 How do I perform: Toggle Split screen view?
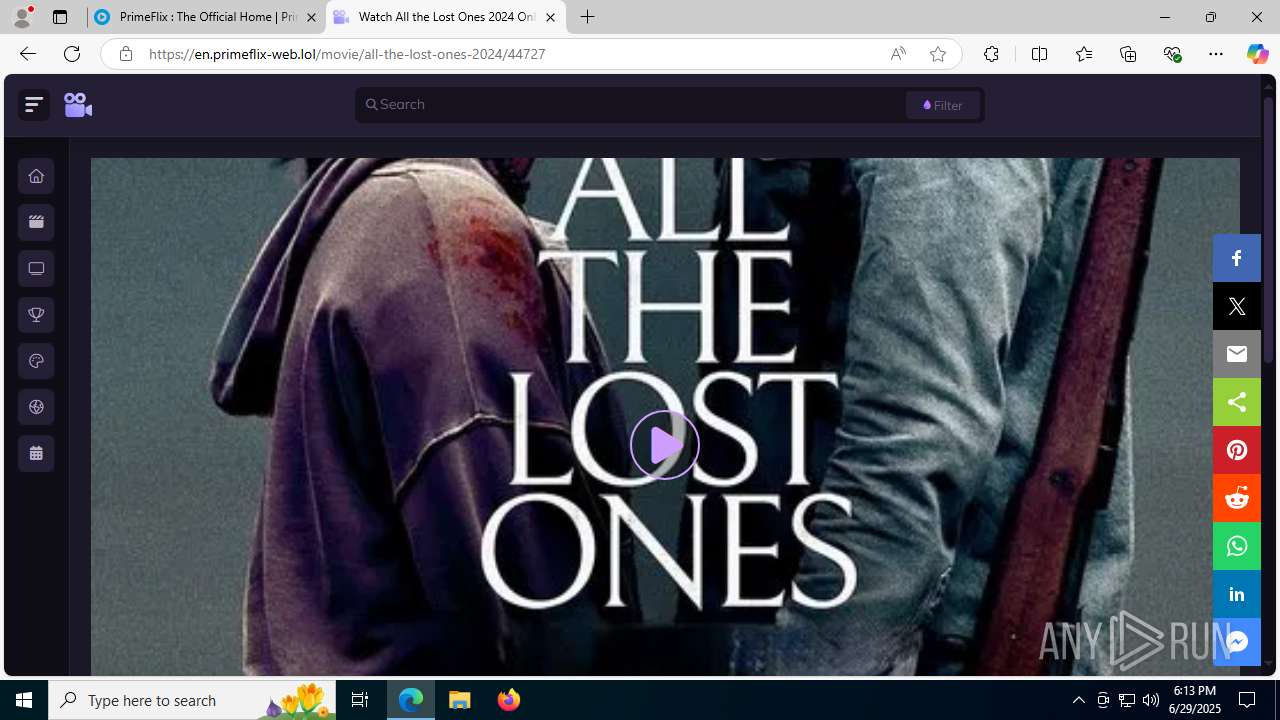coord(1039,54)
